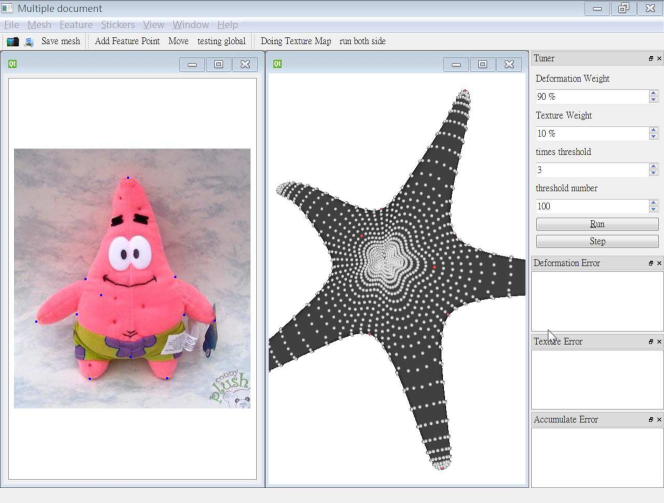Float the Texture Error panel
Viewport: 664px width, 503px height.
coord(651,341)
